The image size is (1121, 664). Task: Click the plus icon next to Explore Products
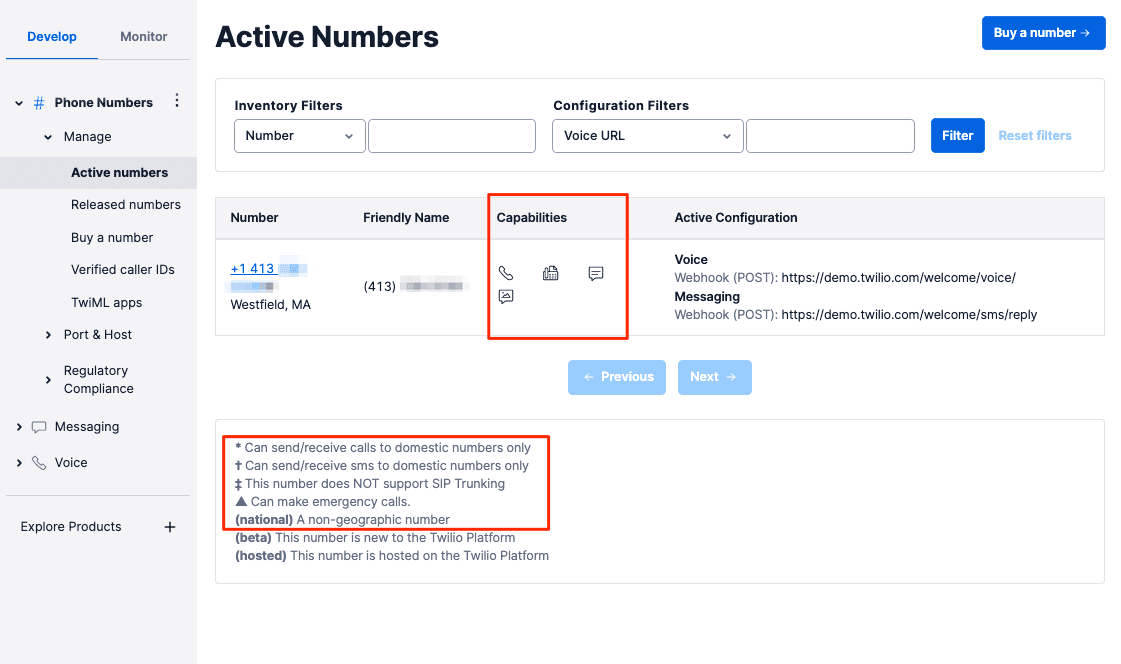tap(169, 526)
